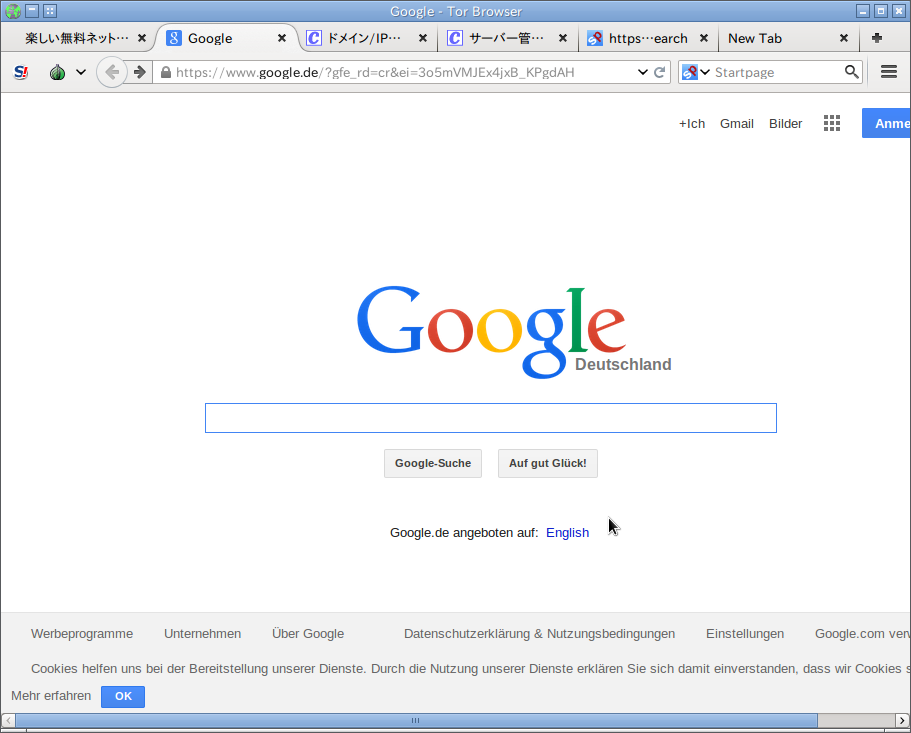Switch Google language to English
Screen dimensions: 911x733
coord(568,533)
